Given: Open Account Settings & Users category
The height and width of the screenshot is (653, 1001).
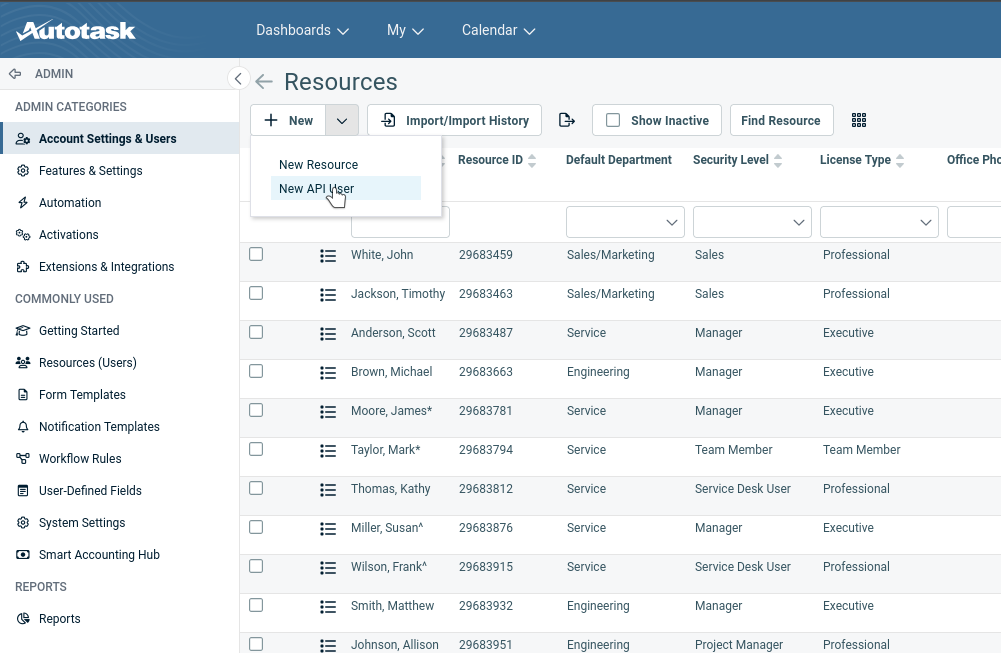Looking at the screenshot, I should [120, 139].
